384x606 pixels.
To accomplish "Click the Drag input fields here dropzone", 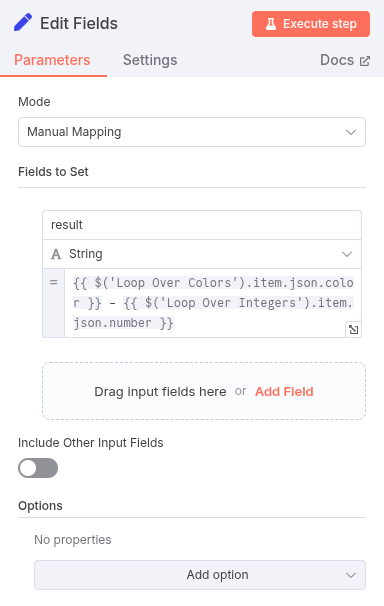I will [204, 391].
